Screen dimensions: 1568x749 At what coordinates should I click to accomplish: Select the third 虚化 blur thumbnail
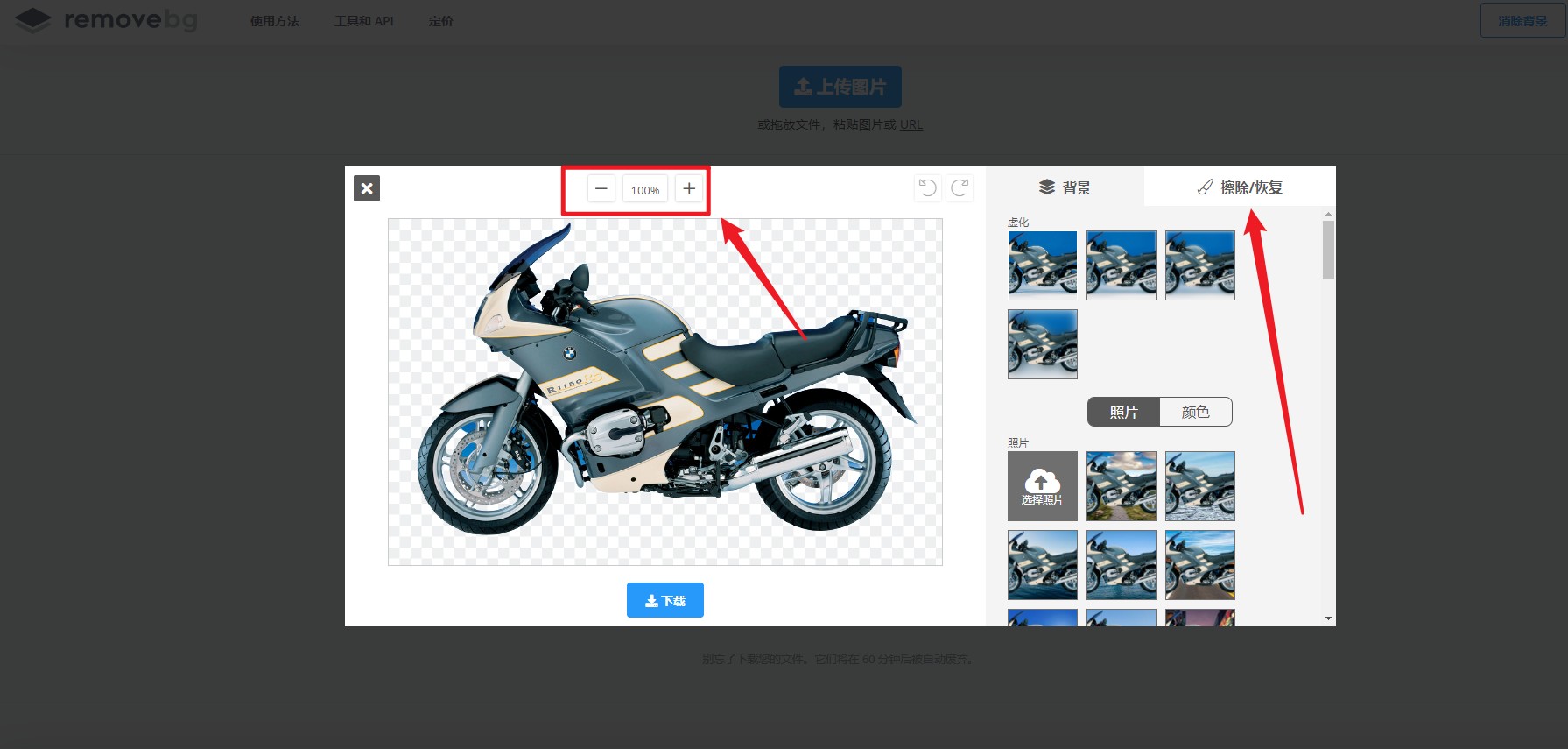pyautogui.click(x=1200, y=265)
